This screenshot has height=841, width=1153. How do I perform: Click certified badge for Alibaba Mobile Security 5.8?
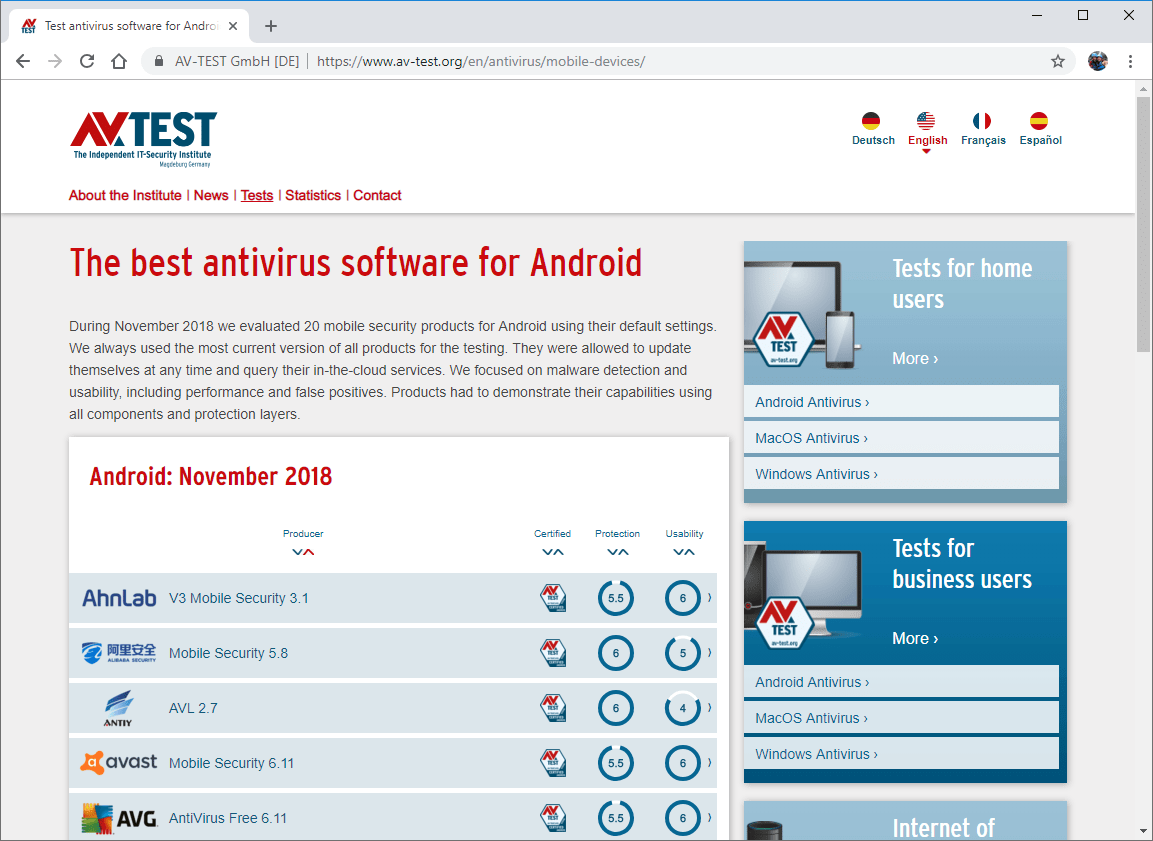point(553,653)
